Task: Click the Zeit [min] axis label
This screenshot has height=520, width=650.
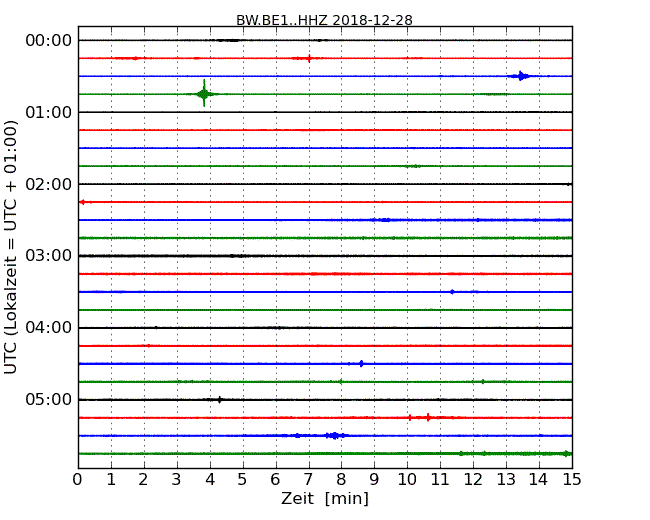Action: pyautogui.click(x=325, y=498)
